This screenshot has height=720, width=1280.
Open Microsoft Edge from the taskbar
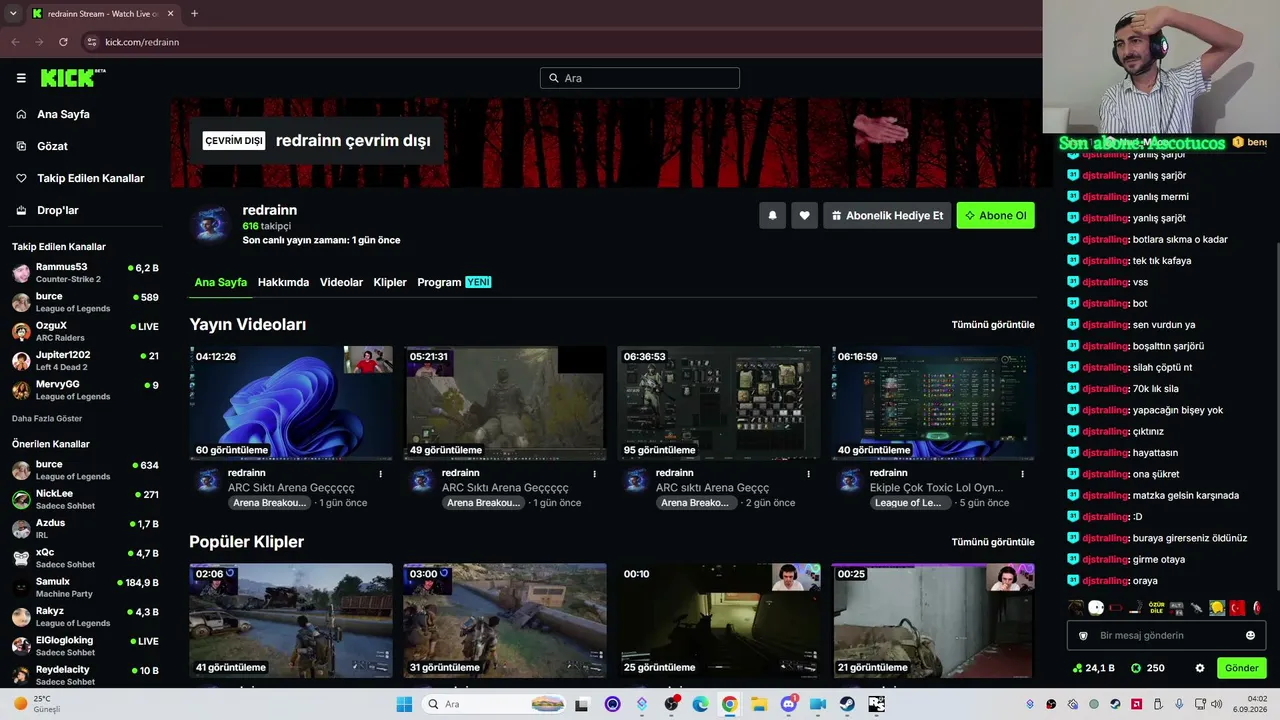[x=700, y=704]
